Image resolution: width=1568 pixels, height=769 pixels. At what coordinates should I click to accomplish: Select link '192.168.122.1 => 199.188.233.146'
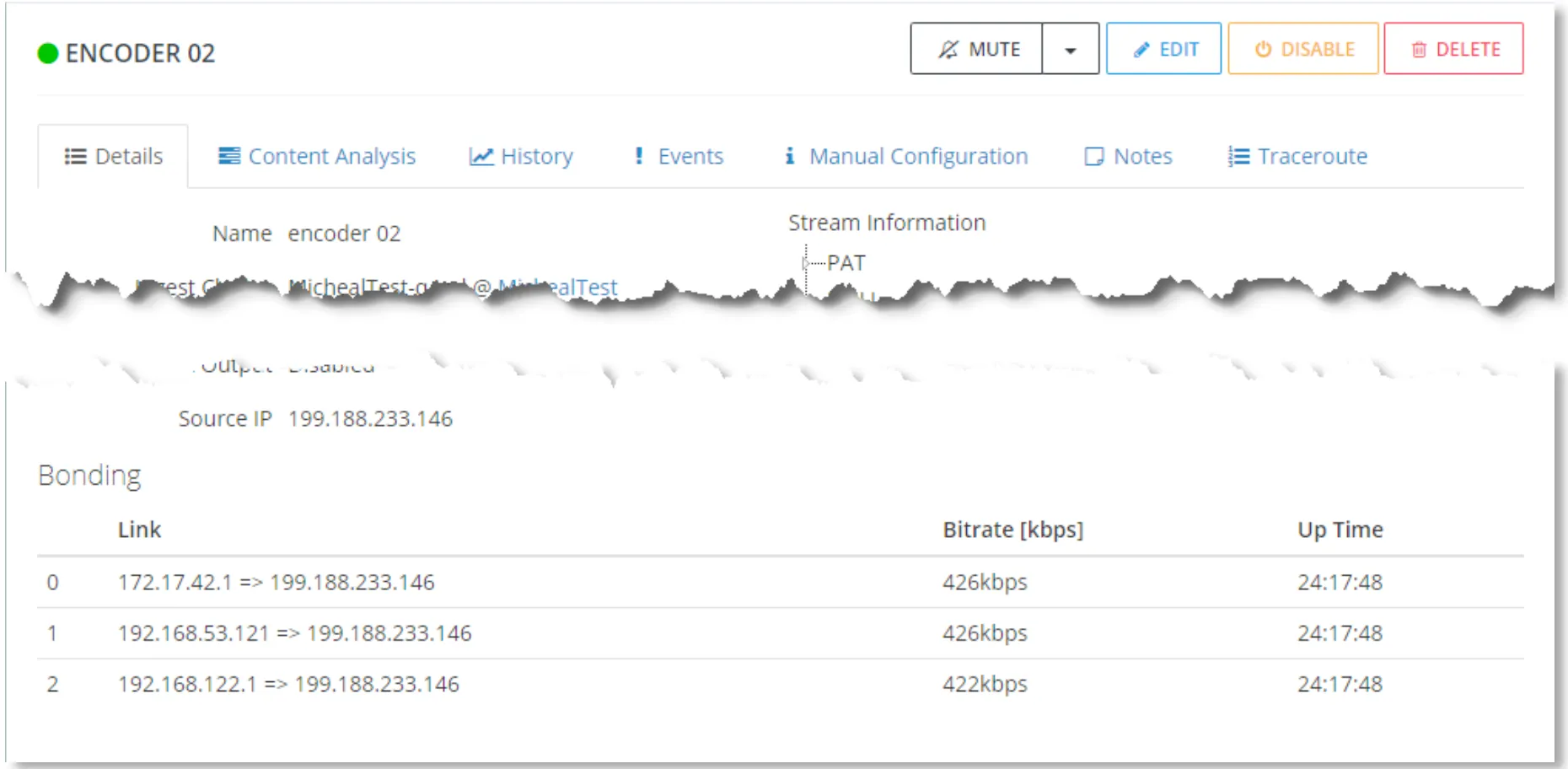pos(288,684)
